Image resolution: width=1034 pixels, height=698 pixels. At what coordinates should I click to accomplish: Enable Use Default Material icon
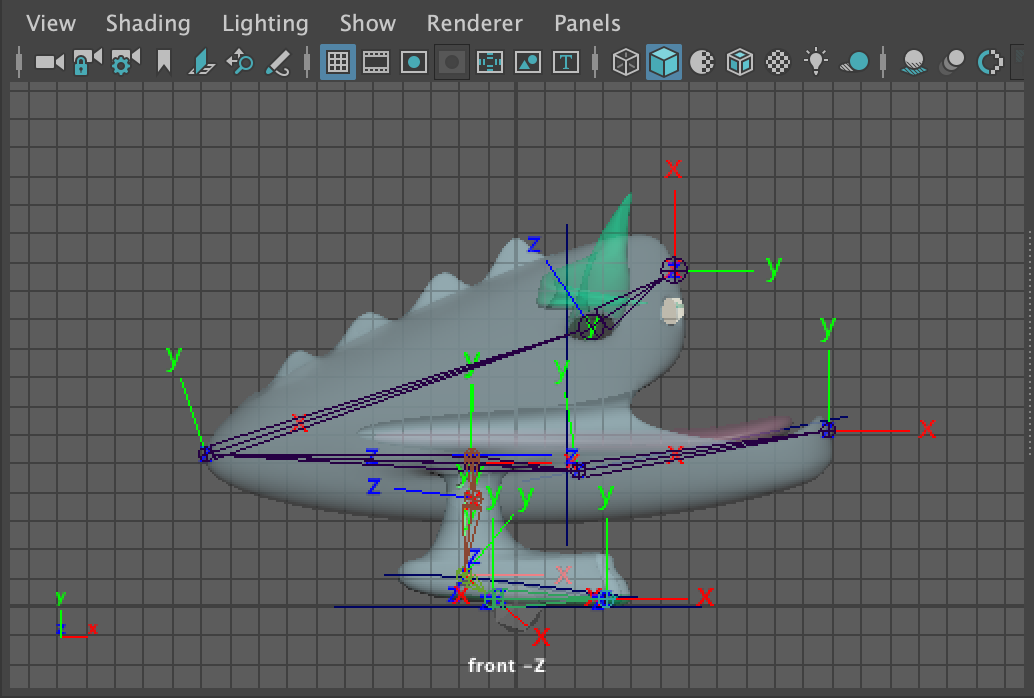tap(702, 63)
